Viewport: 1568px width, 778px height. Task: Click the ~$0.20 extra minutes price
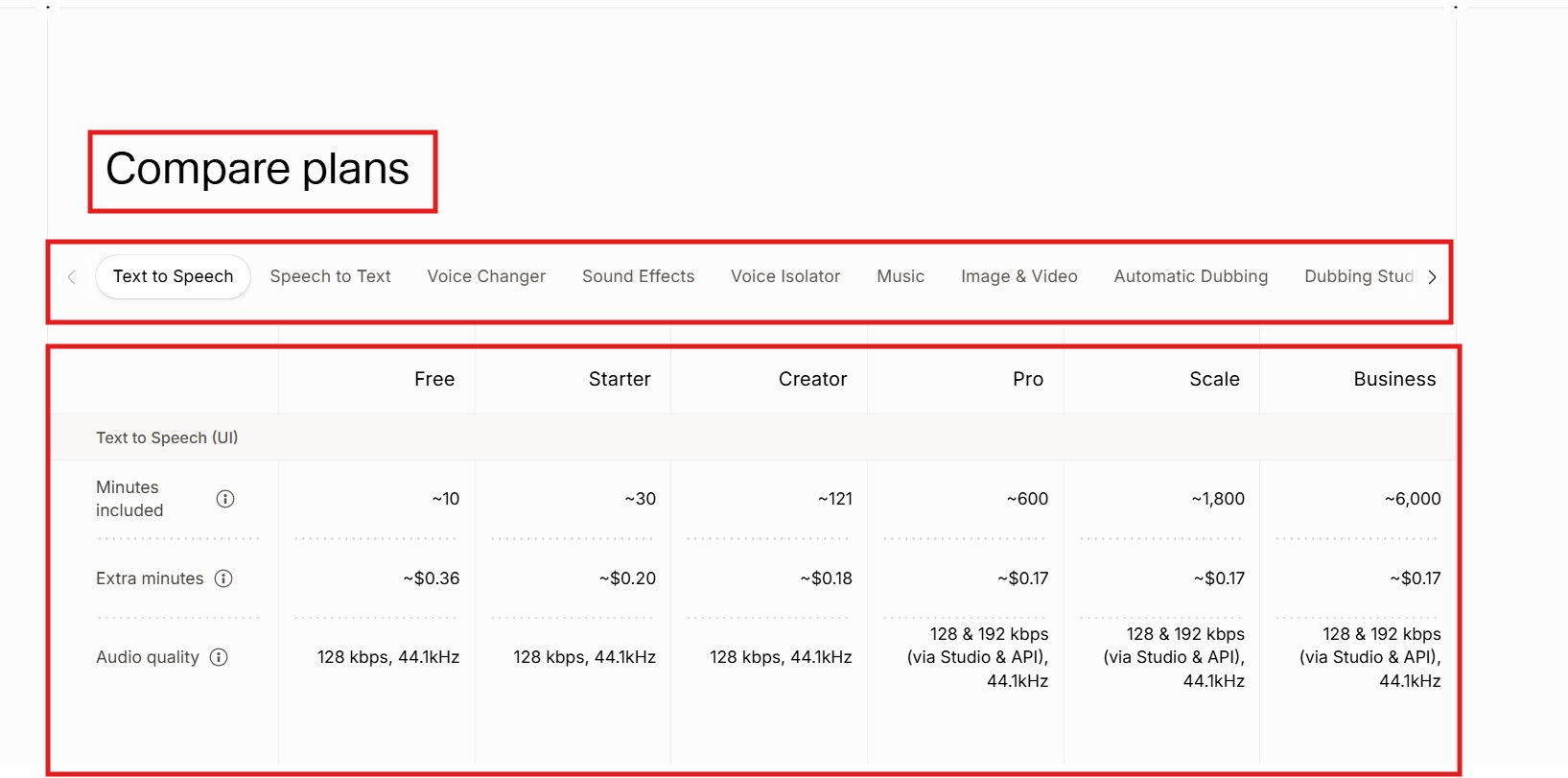tap(628, 578)
